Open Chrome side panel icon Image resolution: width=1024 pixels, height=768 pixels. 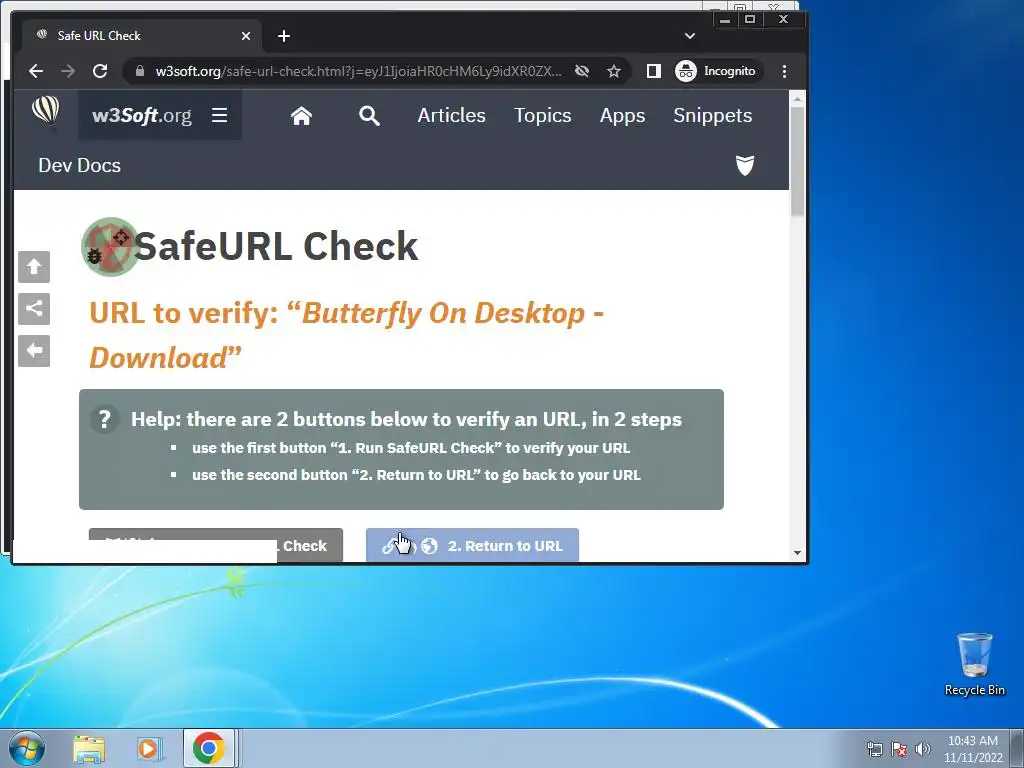[654, 71]
